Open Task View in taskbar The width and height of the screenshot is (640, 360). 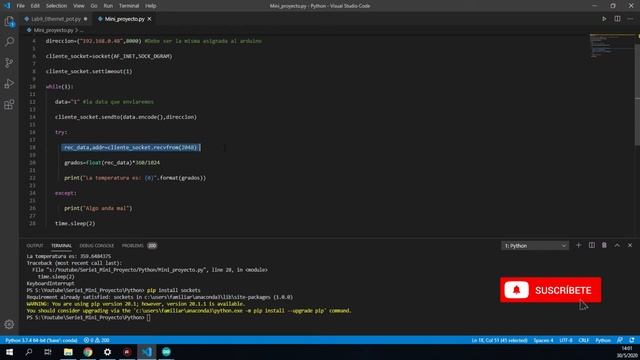48,352
